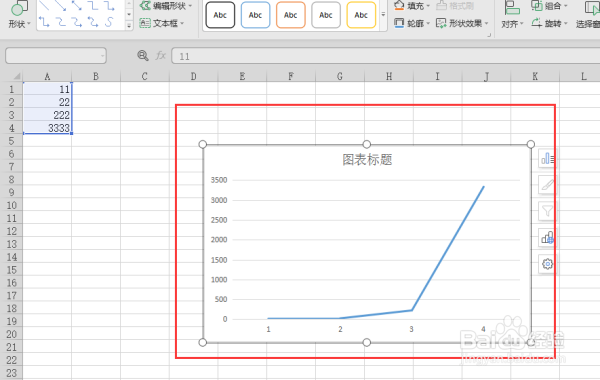Screen dimensions: 600x380
Task: Expand the 形状效果 dropdown arrow
Action: click(486, 24)
